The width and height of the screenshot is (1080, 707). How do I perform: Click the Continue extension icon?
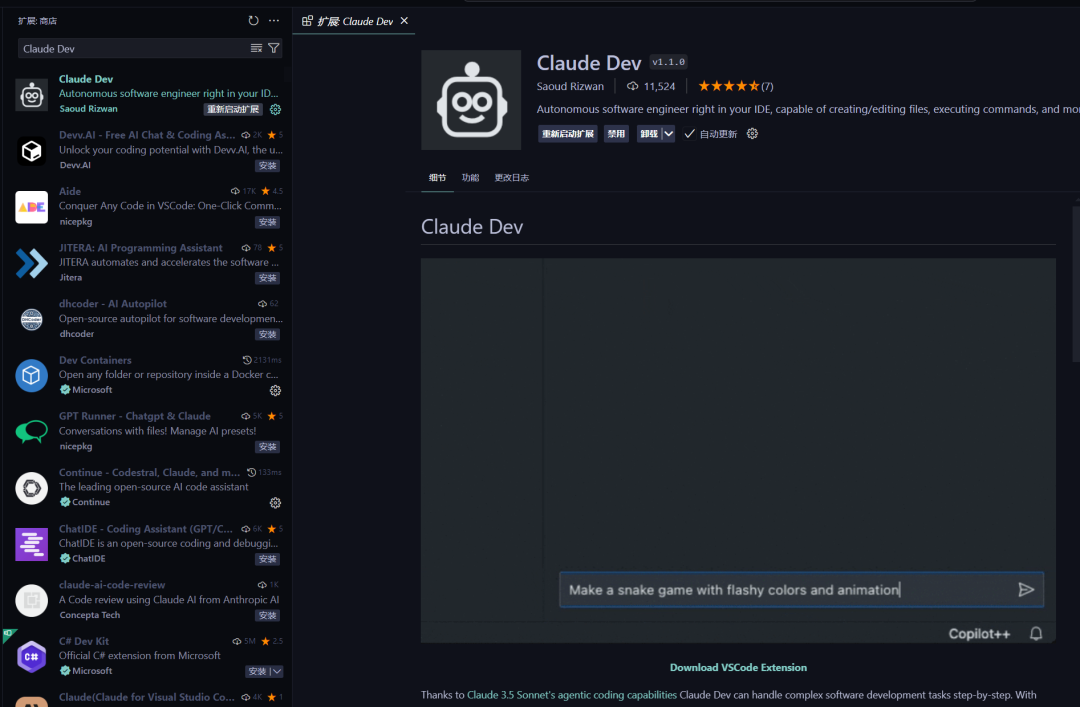tap(32, 488)
